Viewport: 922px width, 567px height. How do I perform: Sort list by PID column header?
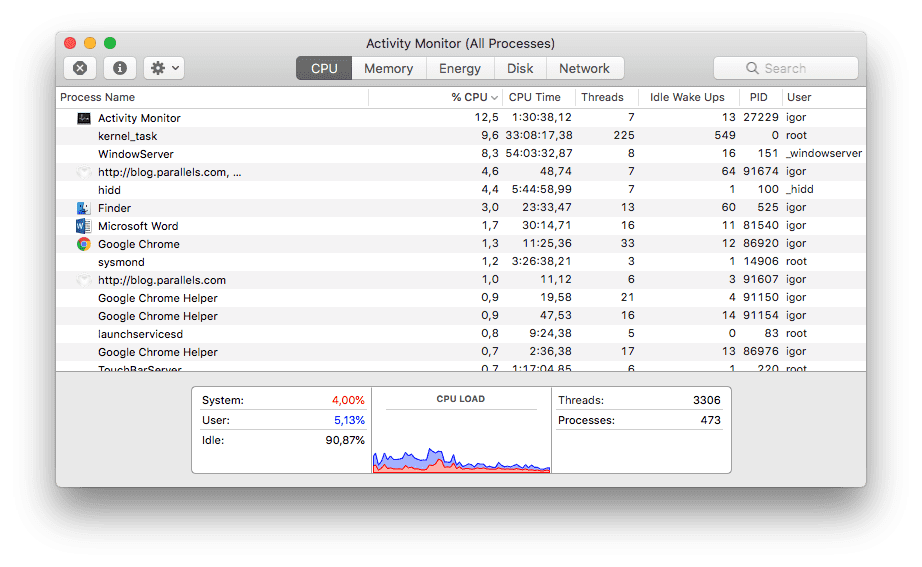click(758, 97)
